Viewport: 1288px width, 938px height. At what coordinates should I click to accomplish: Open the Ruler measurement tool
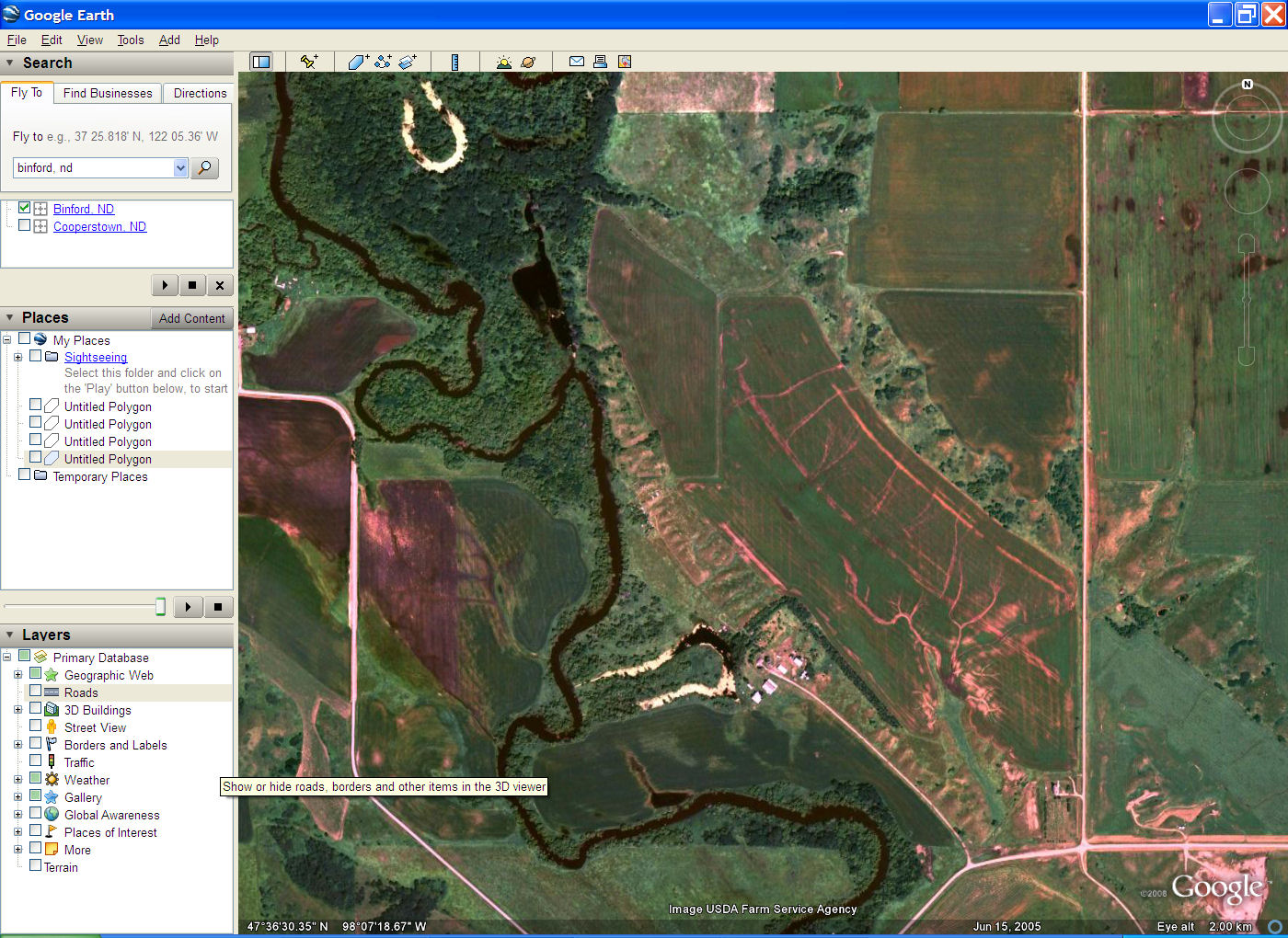pos(454,62)
